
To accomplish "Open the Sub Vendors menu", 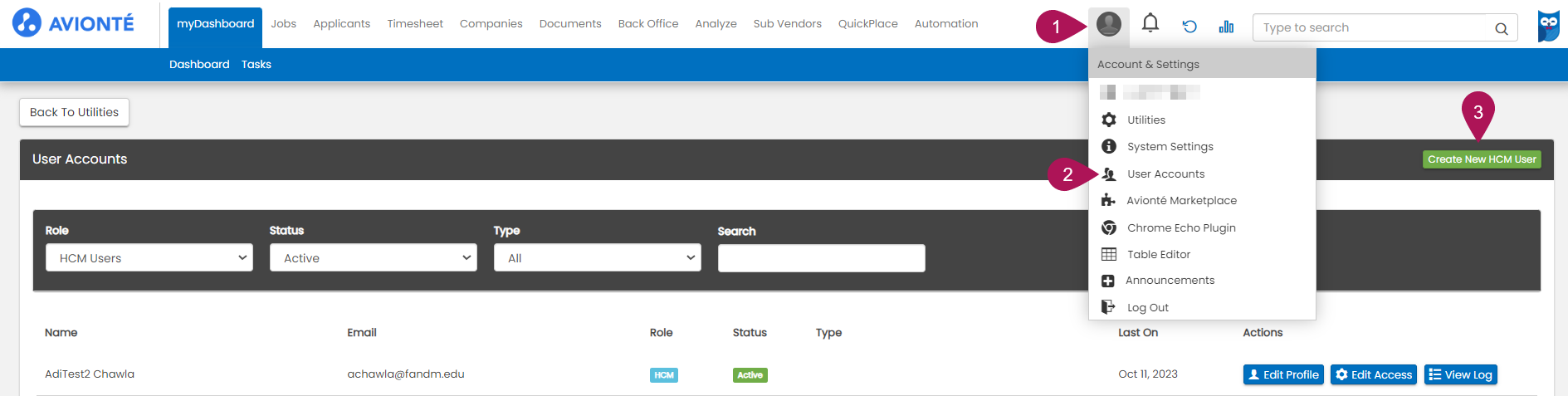I will (788, 24).
